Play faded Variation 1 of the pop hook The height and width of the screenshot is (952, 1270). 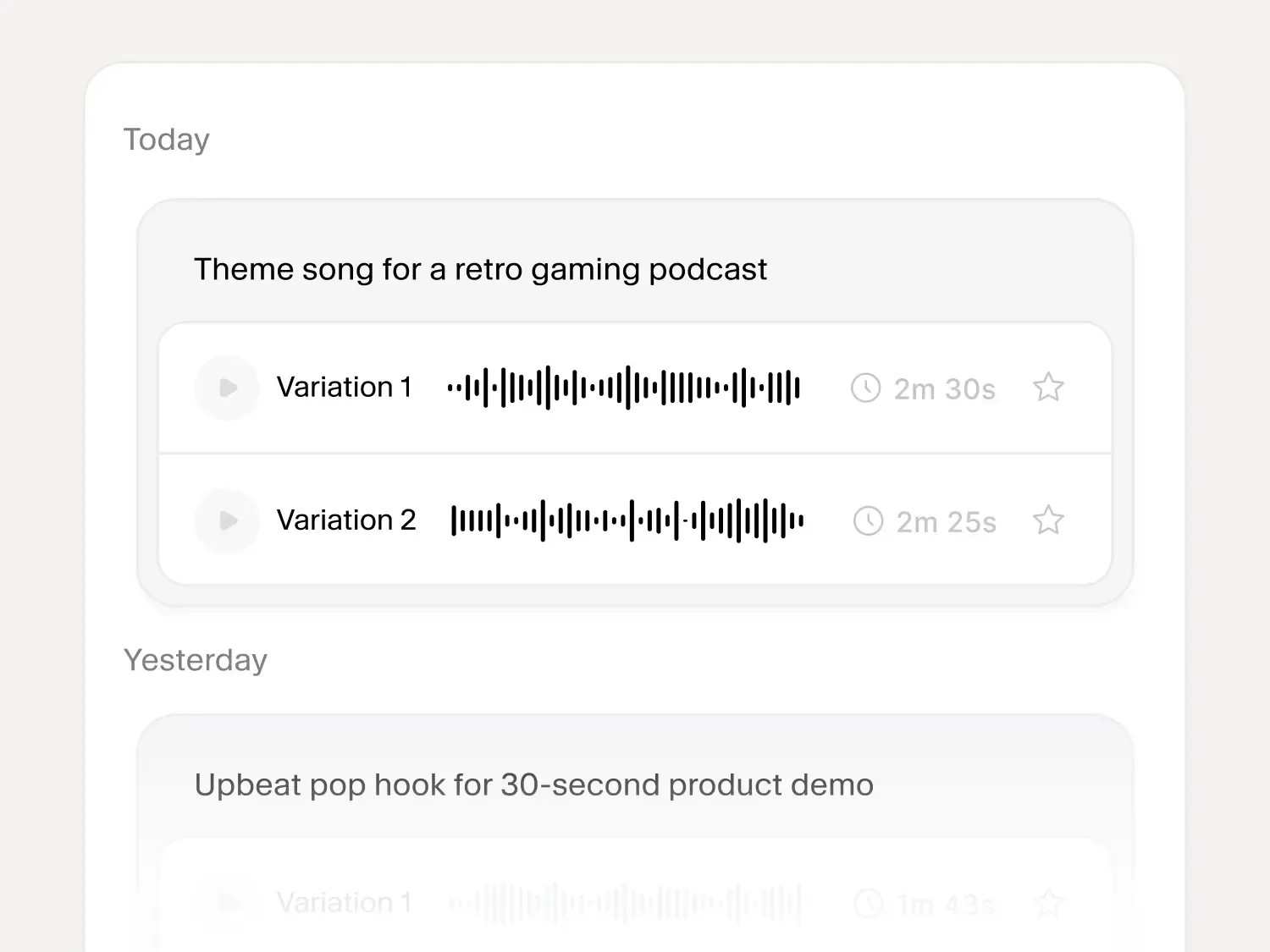click(227, 903)
